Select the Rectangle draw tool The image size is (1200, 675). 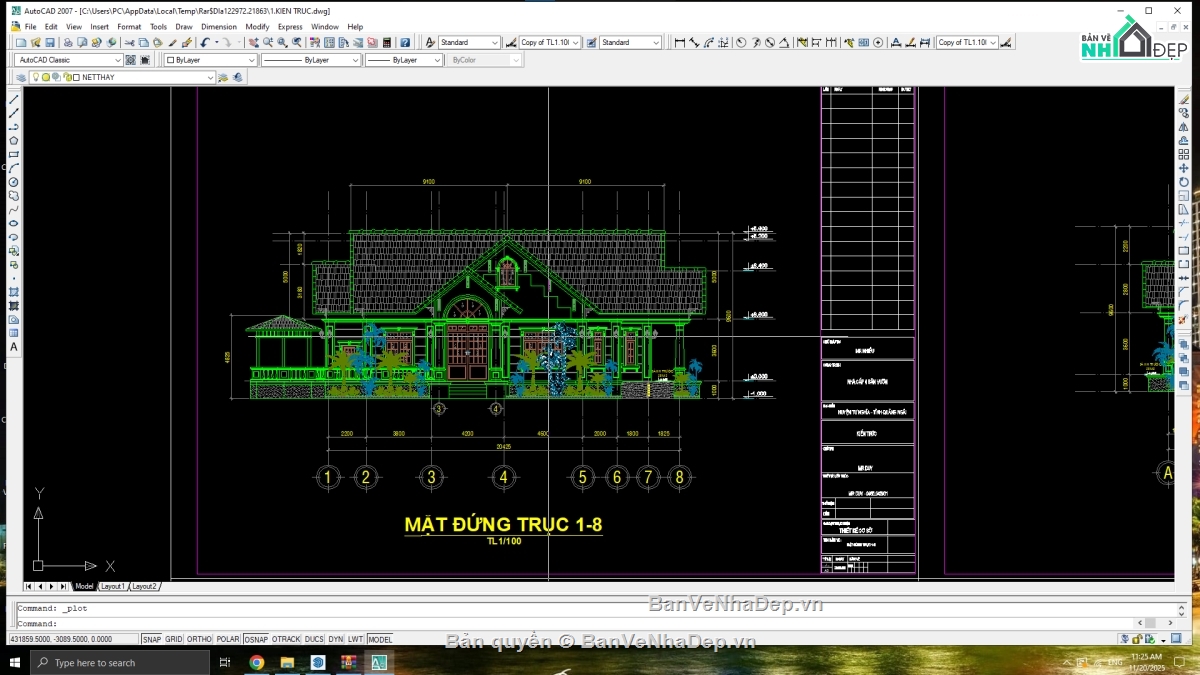tap(14, 155)
